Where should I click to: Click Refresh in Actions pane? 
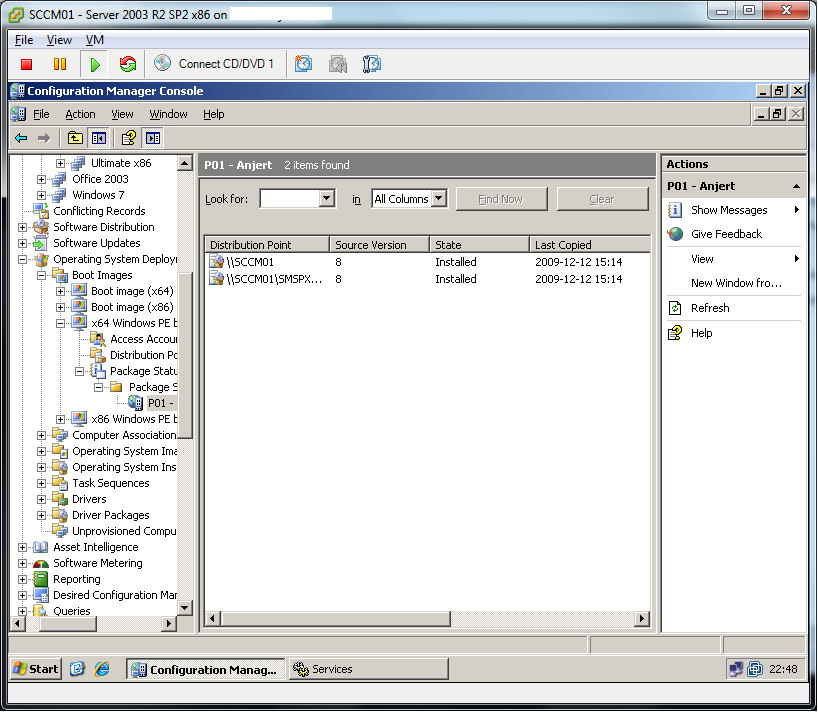tap(710, 308)
